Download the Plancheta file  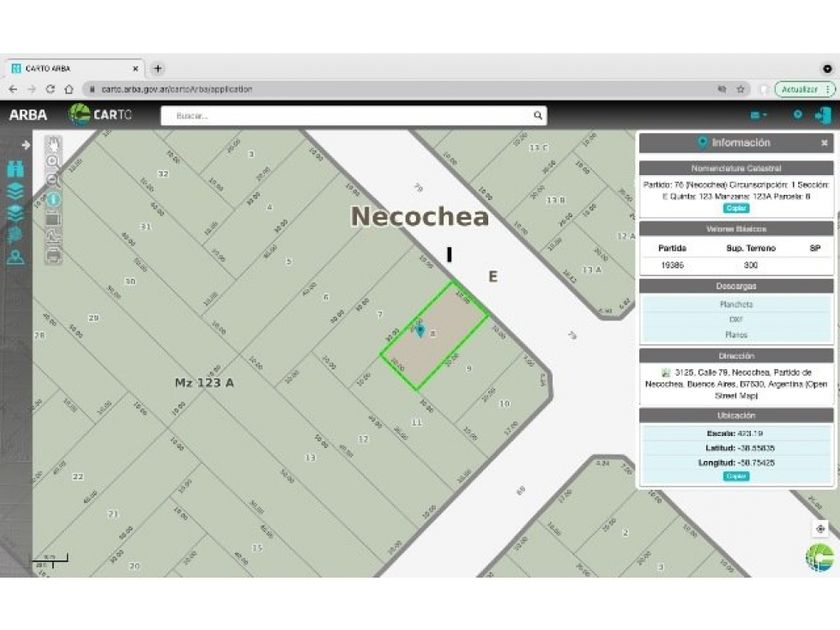click(x=736, y=304)
